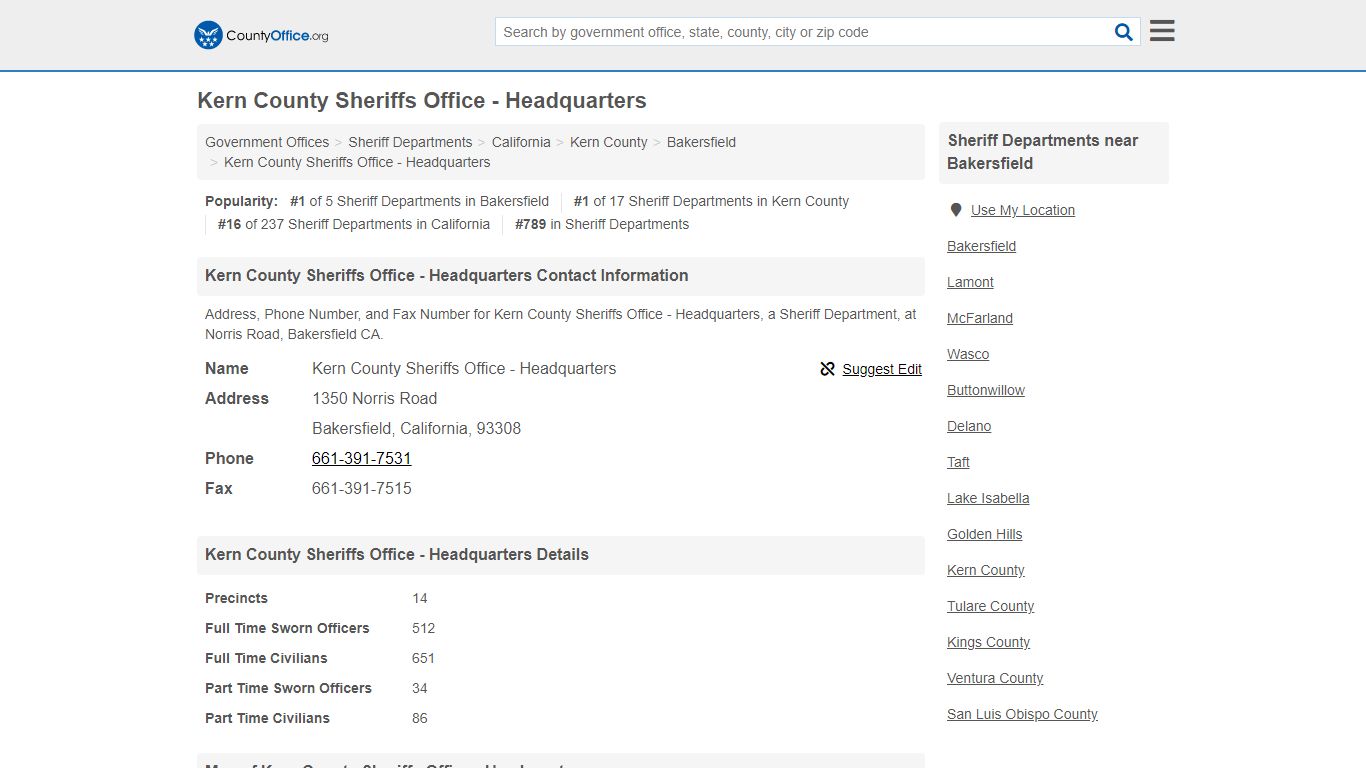
Task: Open the Delano link
Action: 969,426
